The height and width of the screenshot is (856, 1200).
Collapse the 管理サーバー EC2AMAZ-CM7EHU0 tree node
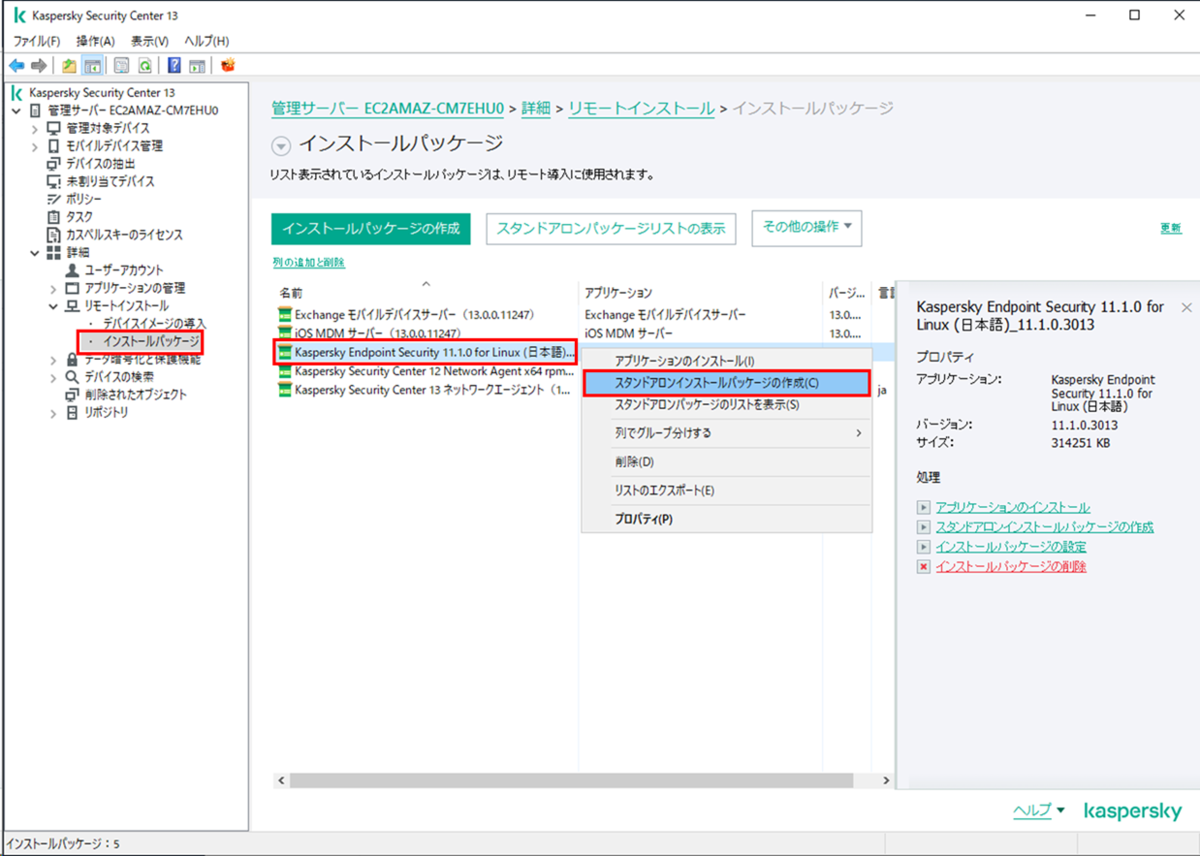[16, 110]
